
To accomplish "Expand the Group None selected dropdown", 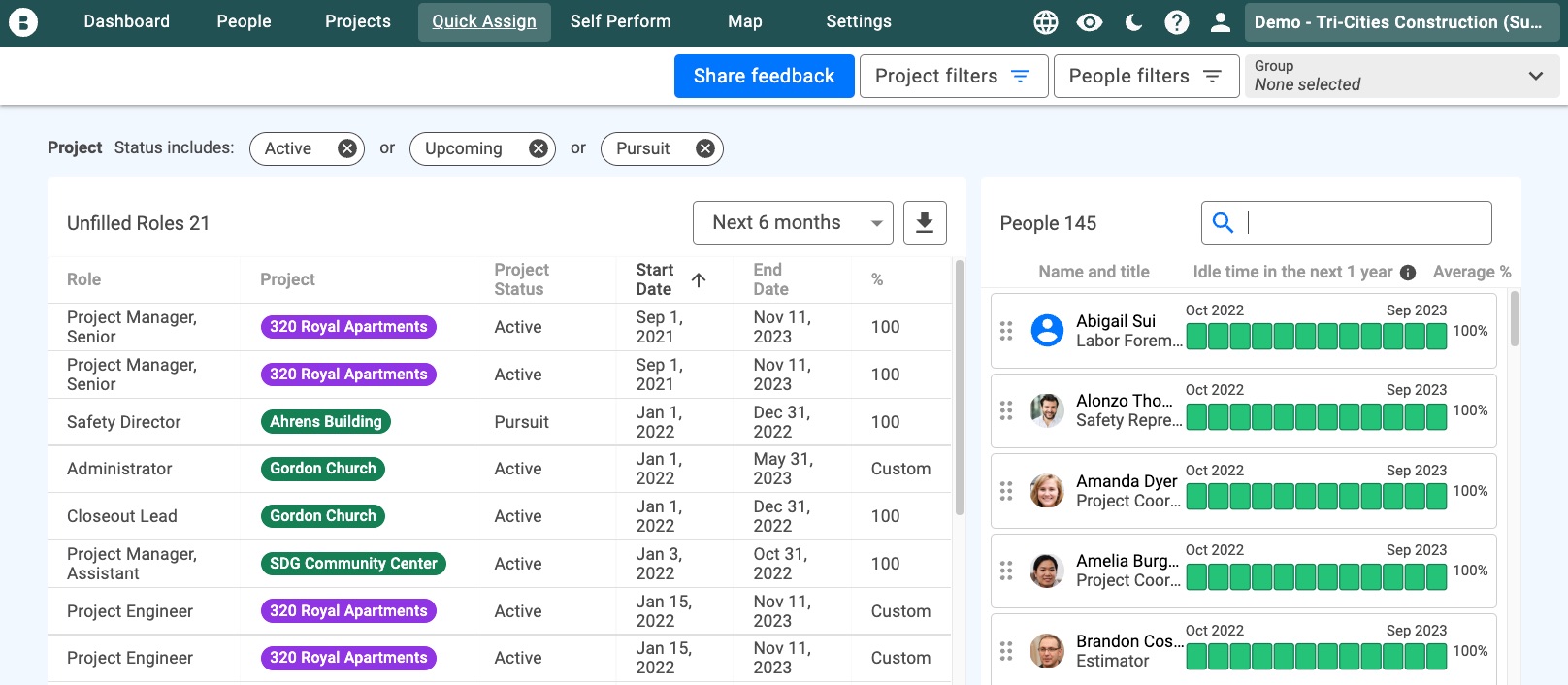I will [1402, 76].
